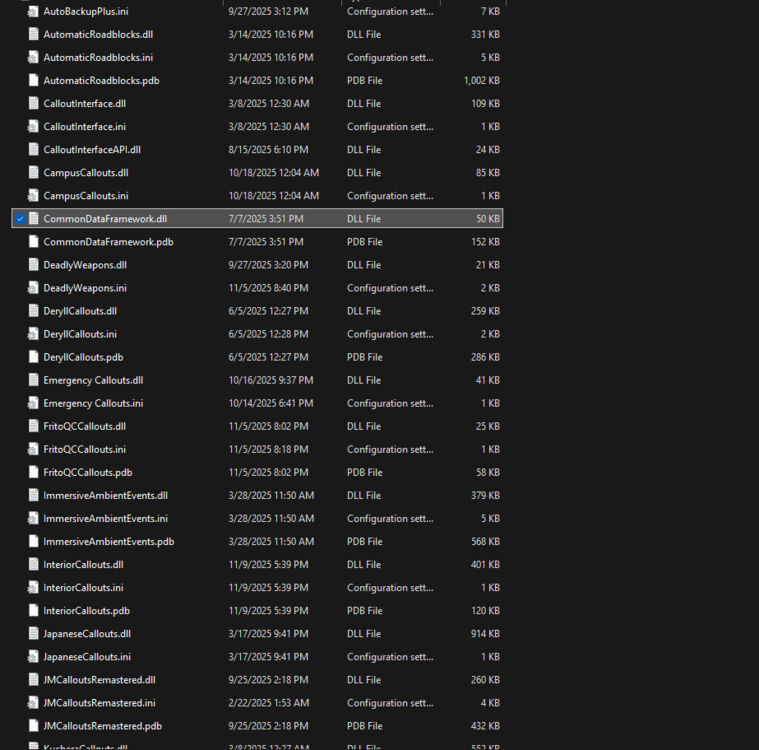Click the InteriorCallouts.ini settings icon
The height and width of the screenshot is (750, 759).
pyautogui.click(x=33, y=588)
